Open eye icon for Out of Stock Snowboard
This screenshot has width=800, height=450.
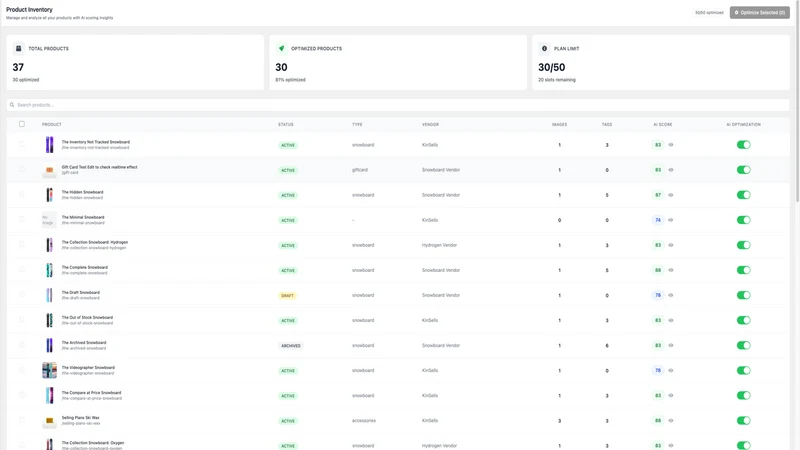click(670, 320)
